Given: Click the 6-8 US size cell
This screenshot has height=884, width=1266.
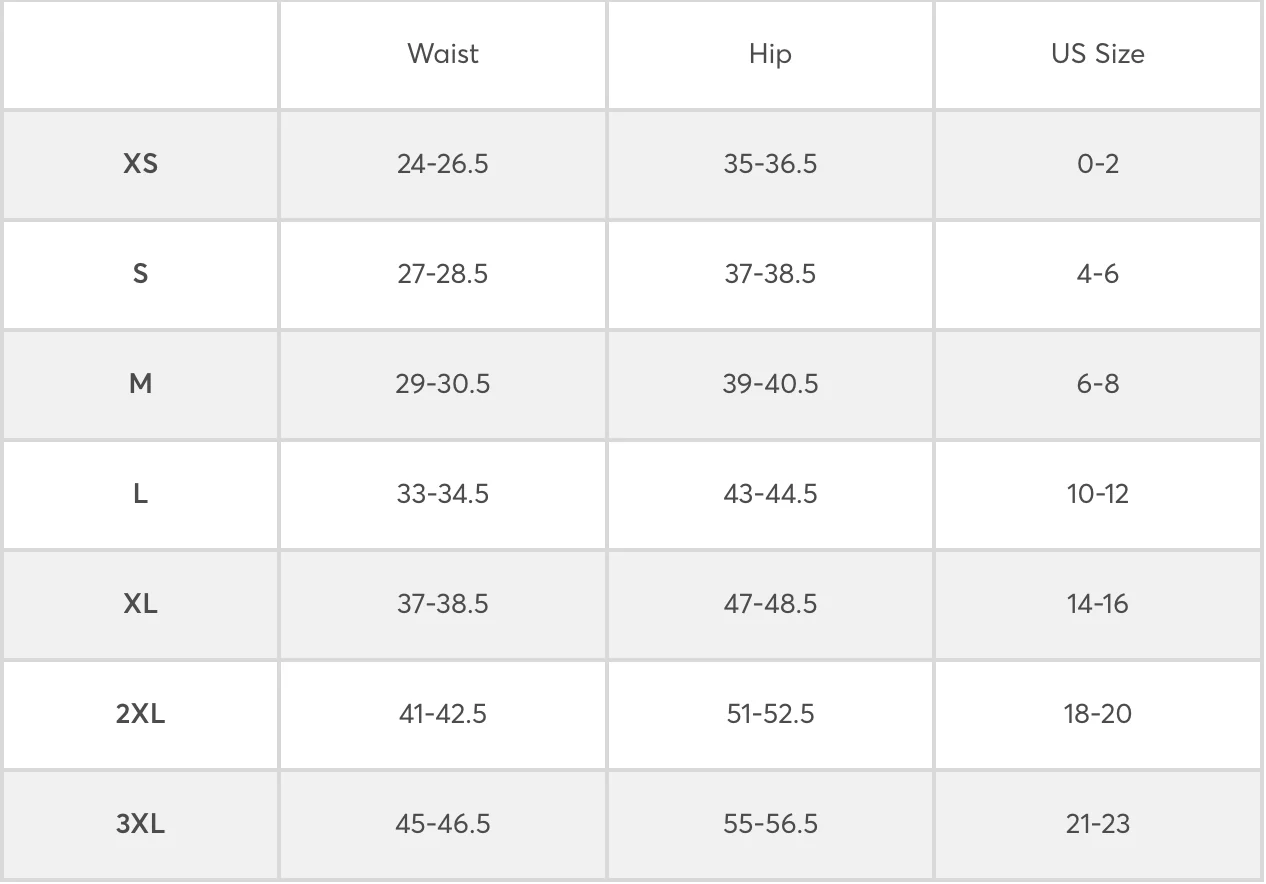Looking at the screenshot, I should click(x=1098, y=384).
